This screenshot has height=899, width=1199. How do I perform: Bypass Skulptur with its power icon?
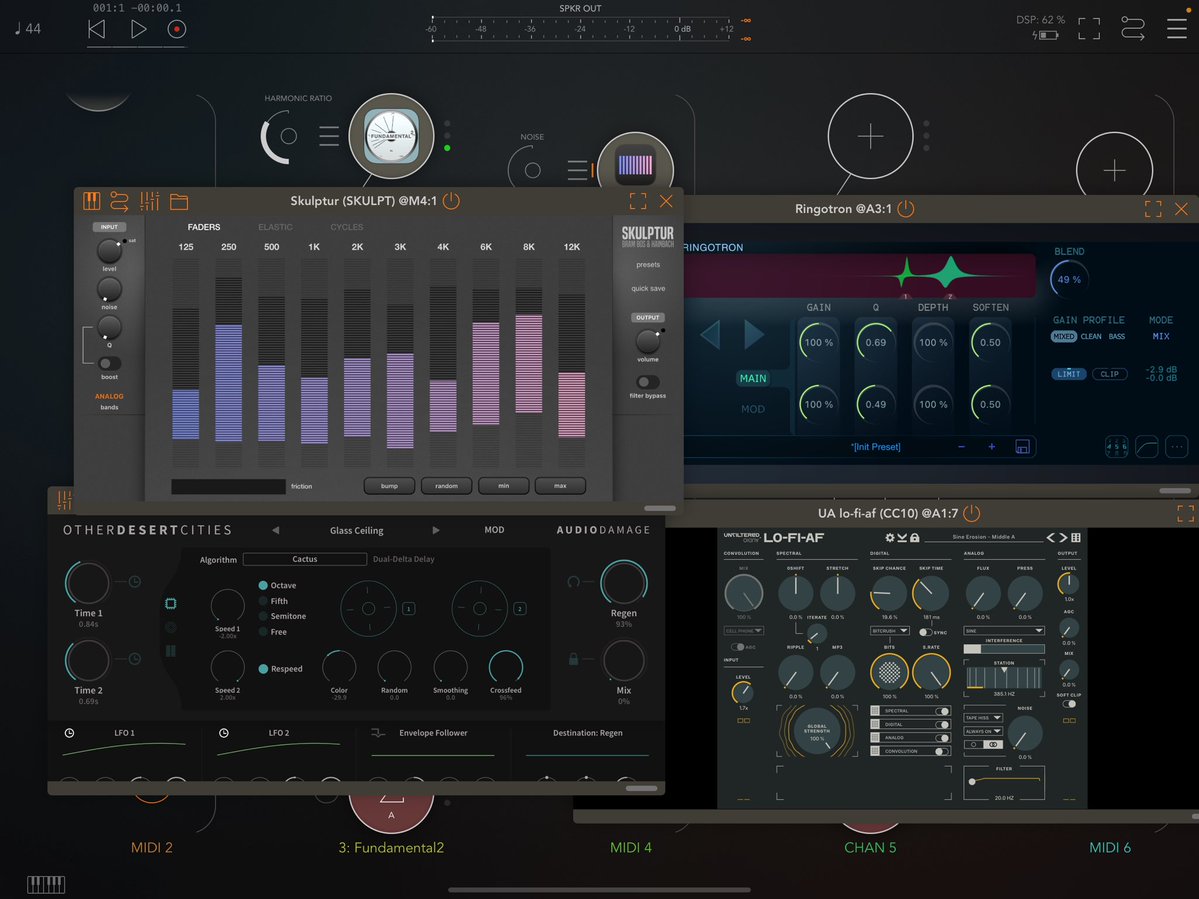click(x=451, y=201)
